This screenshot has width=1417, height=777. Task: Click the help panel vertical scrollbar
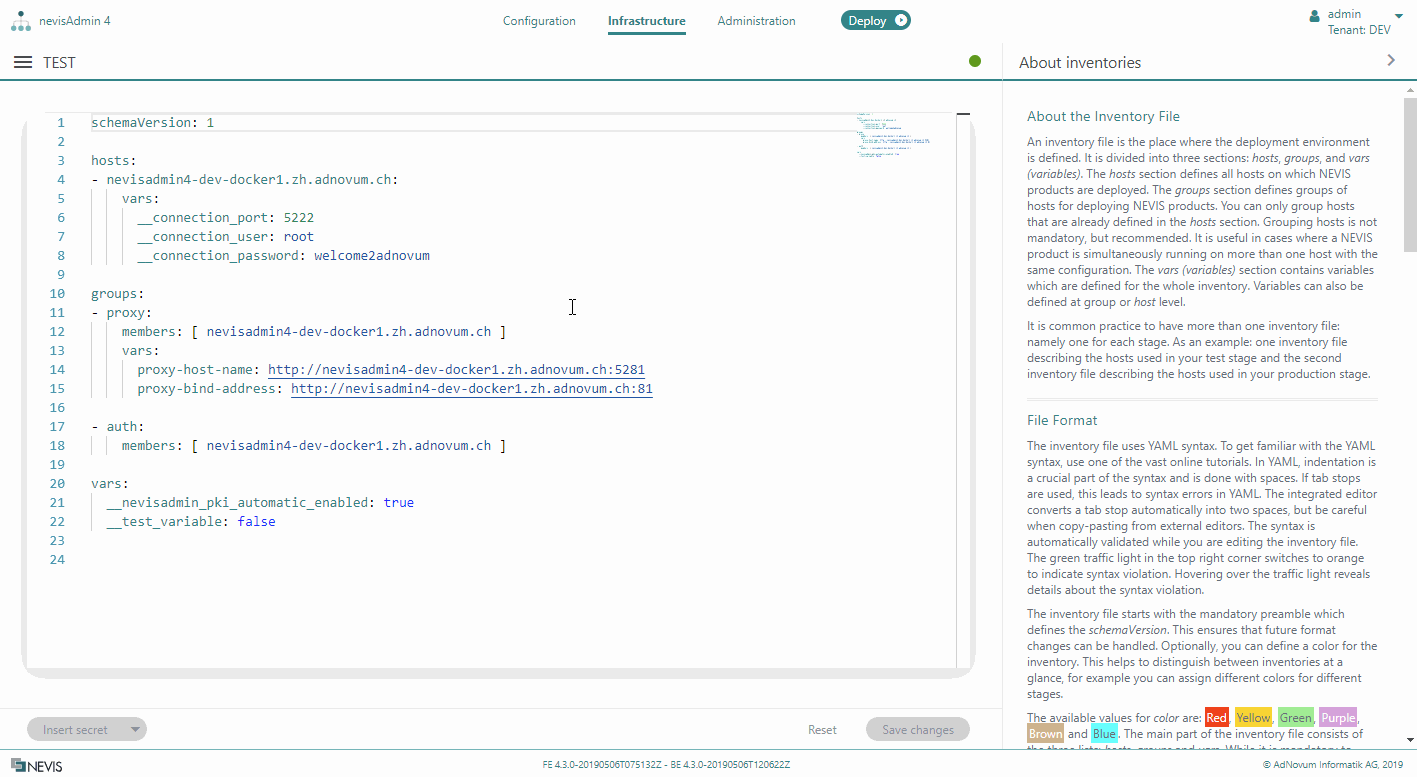tap(1409, 175)
